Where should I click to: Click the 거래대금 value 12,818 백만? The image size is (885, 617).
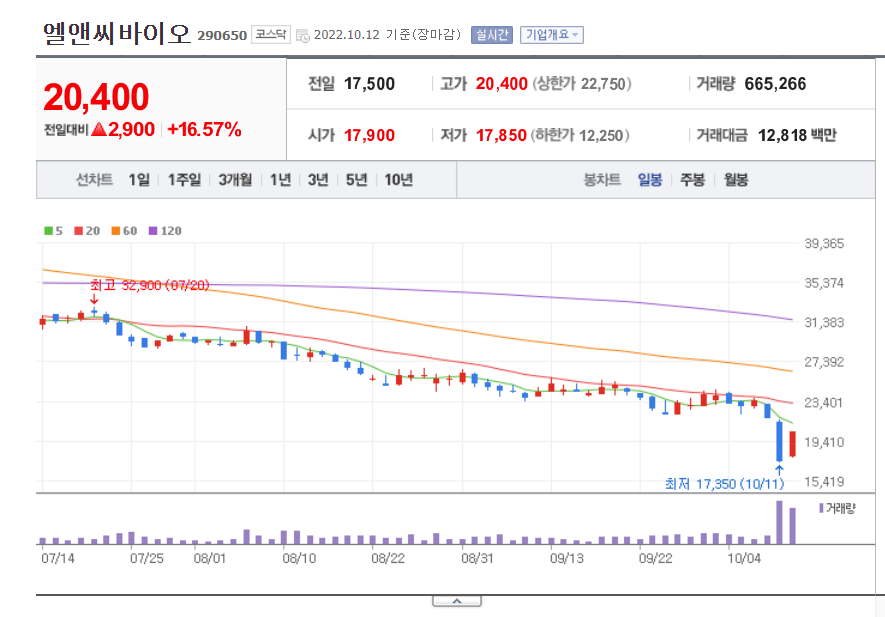point(797,135)
